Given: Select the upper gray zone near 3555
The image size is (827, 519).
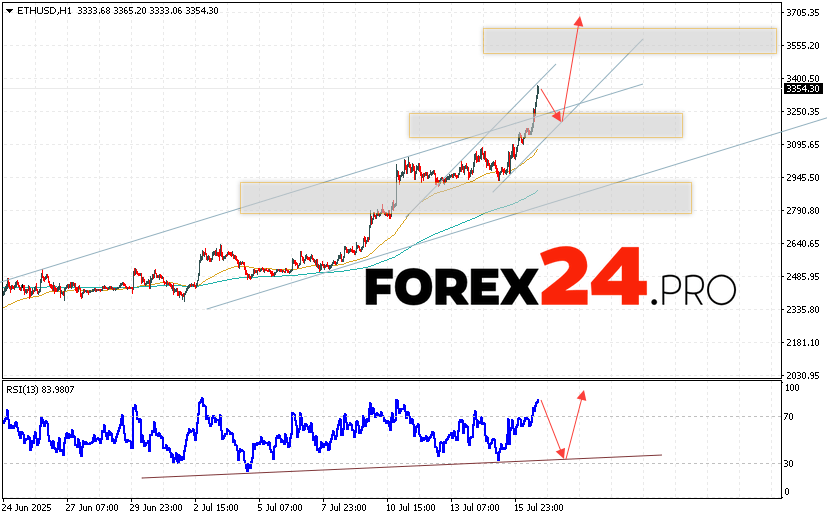Looking at the screenshot, I should (x=629, y=41).
